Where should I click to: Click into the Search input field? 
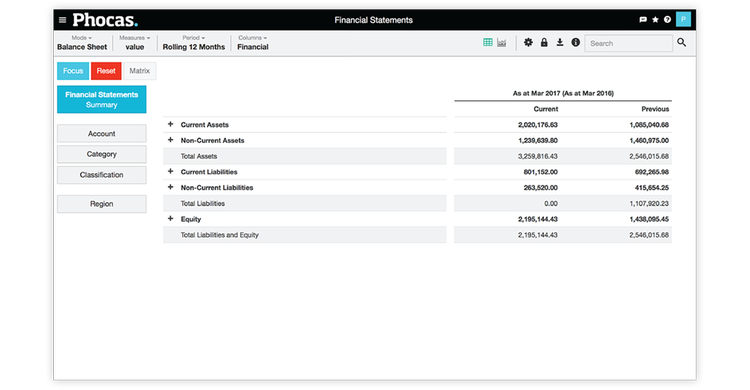click(628, 43)
